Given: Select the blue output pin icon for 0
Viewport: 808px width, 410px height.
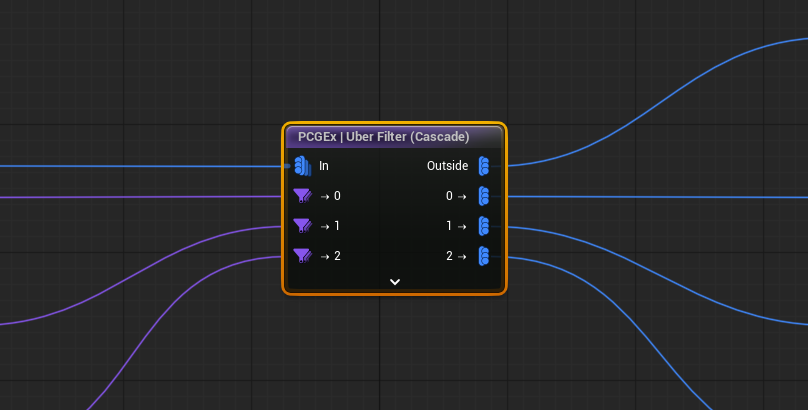Looking at the screenshot, I should pos(484,196).
